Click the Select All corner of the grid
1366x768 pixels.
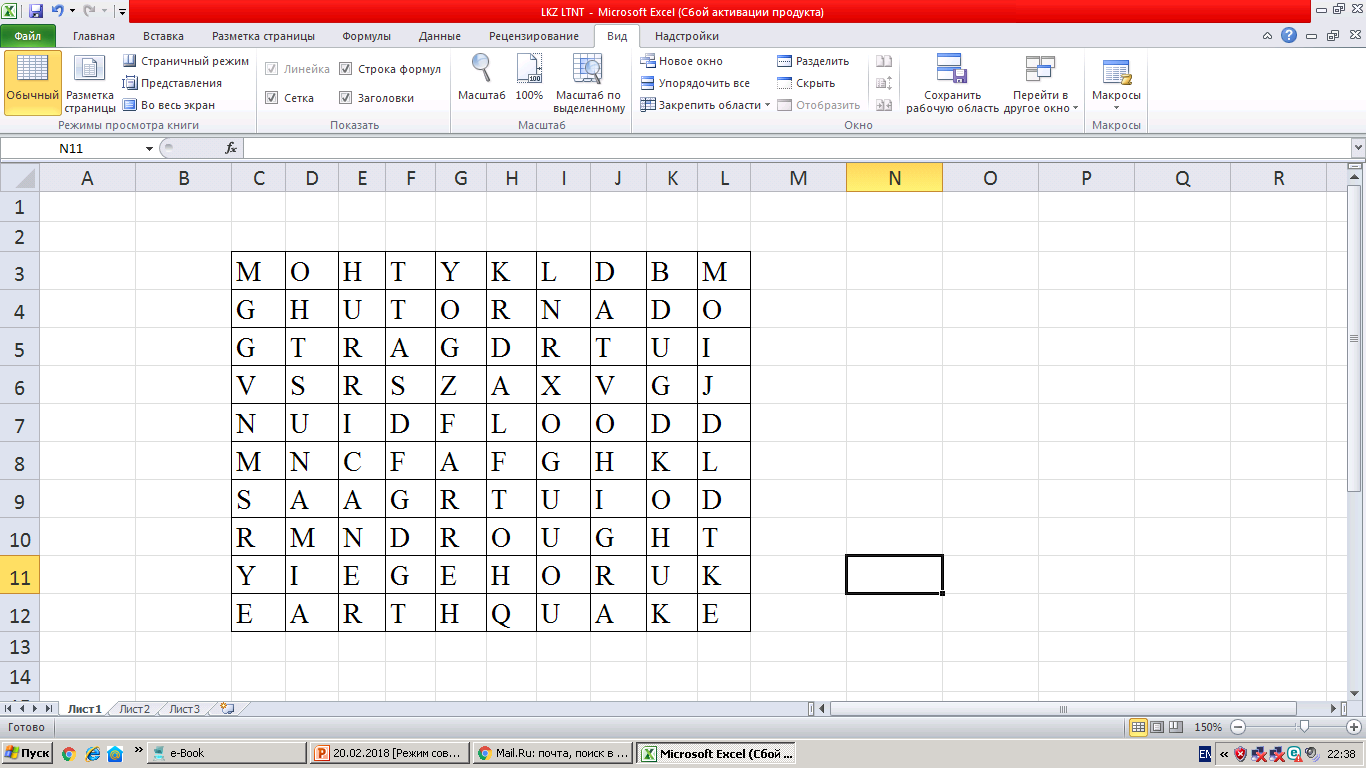click(x=19, y=178)
